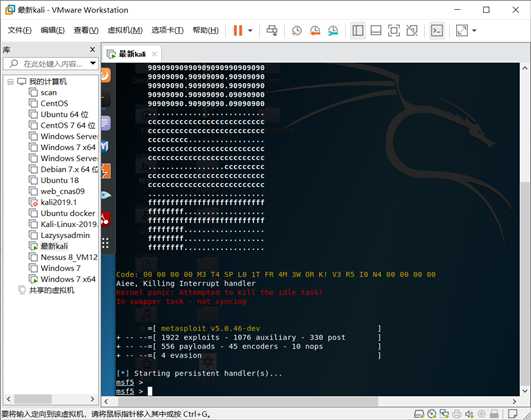The image size is (531, 420).
Task: Open the stretch display dropdown arrow
Action: click(x=474, y=30)
